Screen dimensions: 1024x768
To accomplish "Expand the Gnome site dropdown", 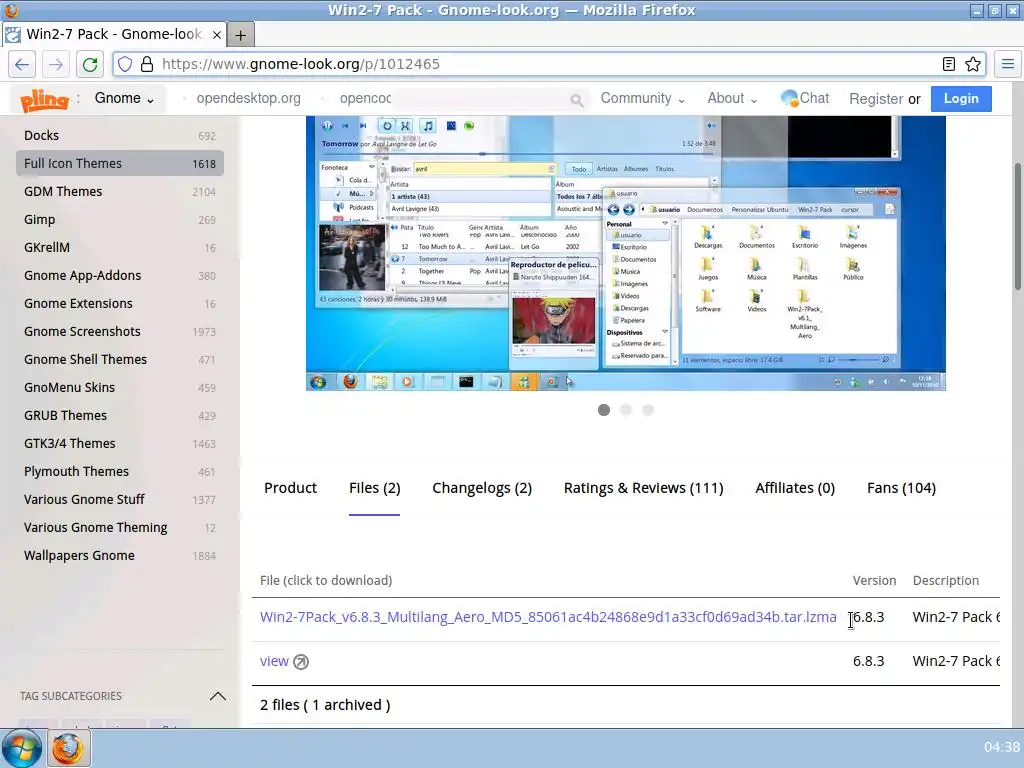I will pyautogui.click(x=124, y=99).
